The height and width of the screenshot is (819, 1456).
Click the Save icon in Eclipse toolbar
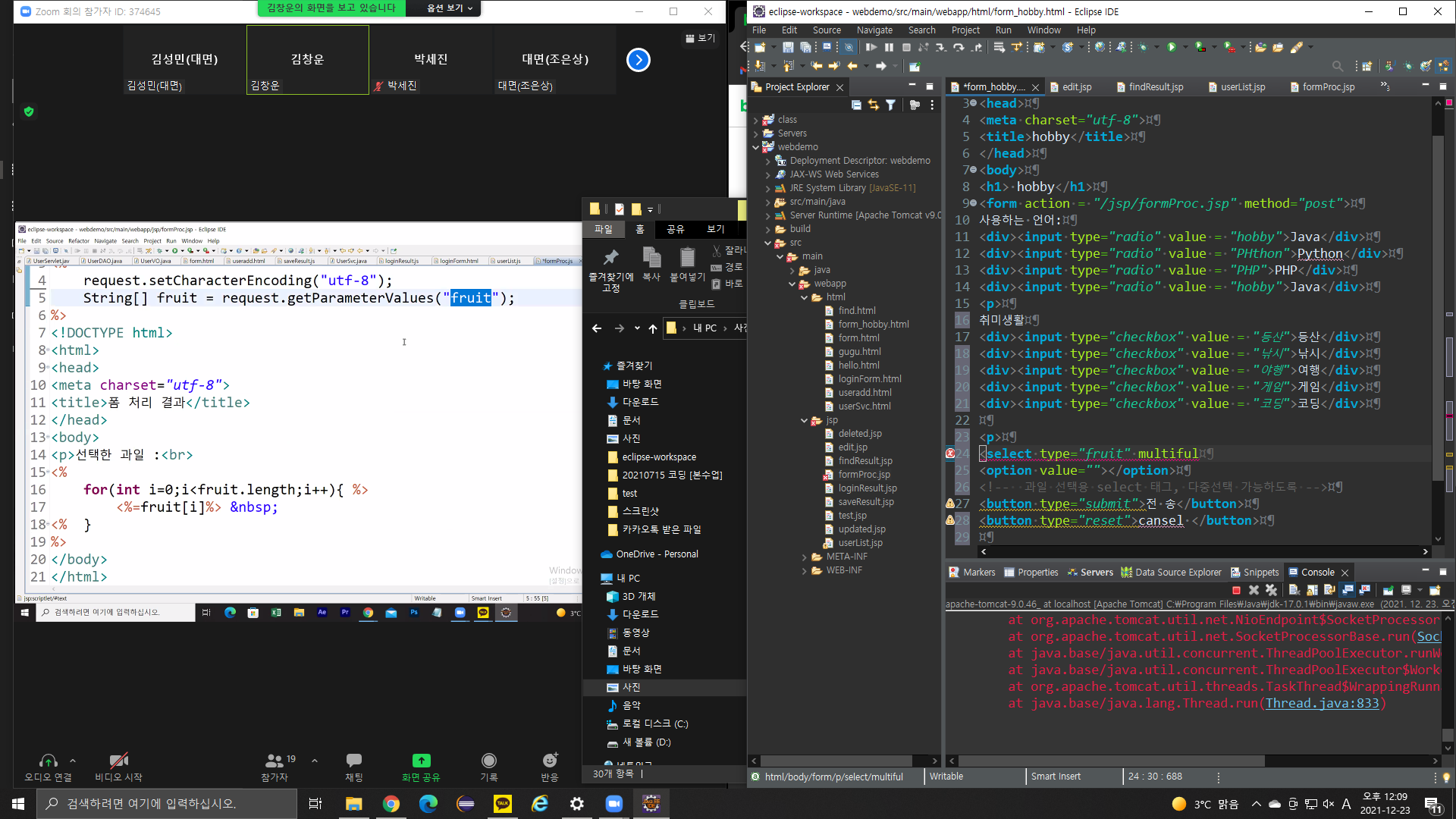pyautogui.click(x=788, y=47)
